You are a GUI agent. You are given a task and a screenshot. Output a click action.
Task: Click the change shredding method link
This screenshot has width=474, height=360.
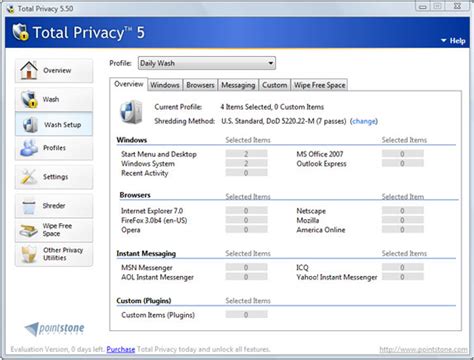click(x=364, y=121)
